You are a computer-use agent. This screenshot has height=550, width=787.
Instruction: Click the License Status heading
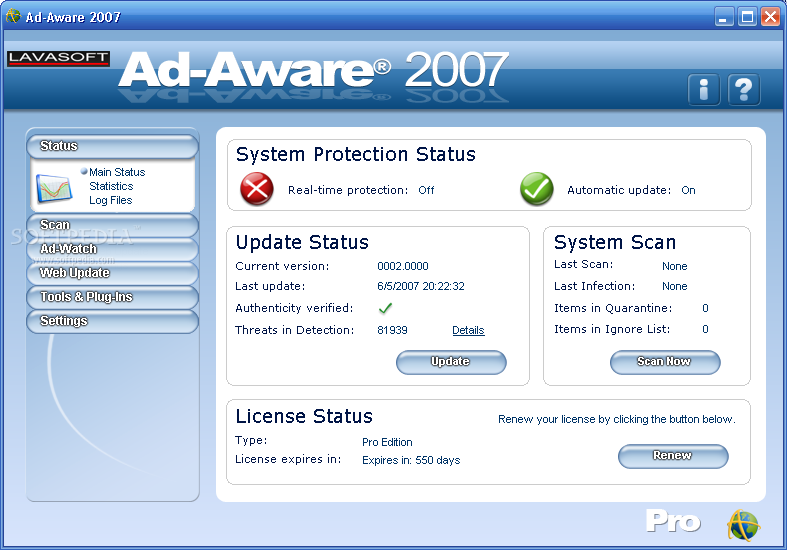pos(304,417)
